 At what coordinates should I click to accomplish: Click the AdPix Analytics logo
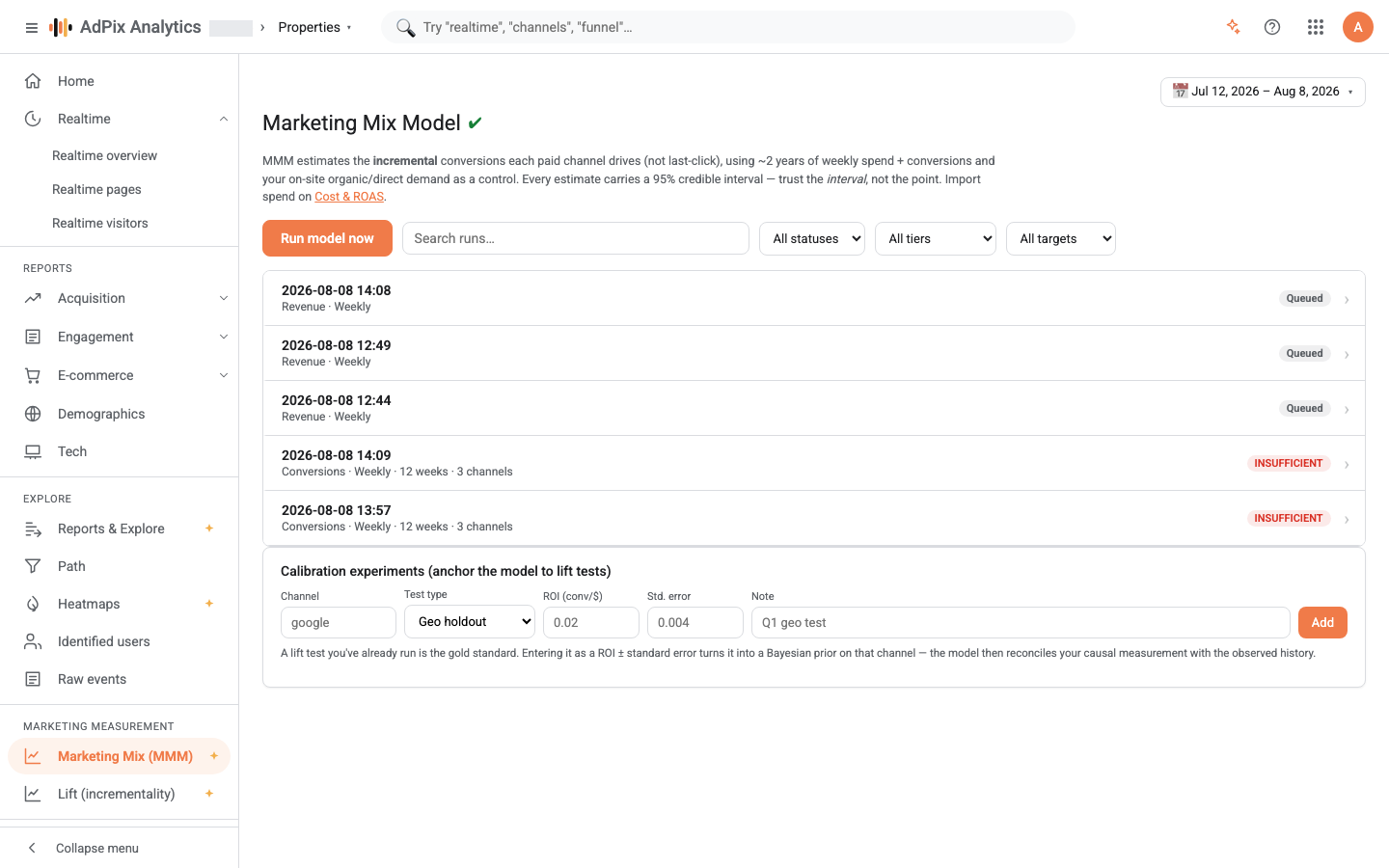[x=125, y=27]
